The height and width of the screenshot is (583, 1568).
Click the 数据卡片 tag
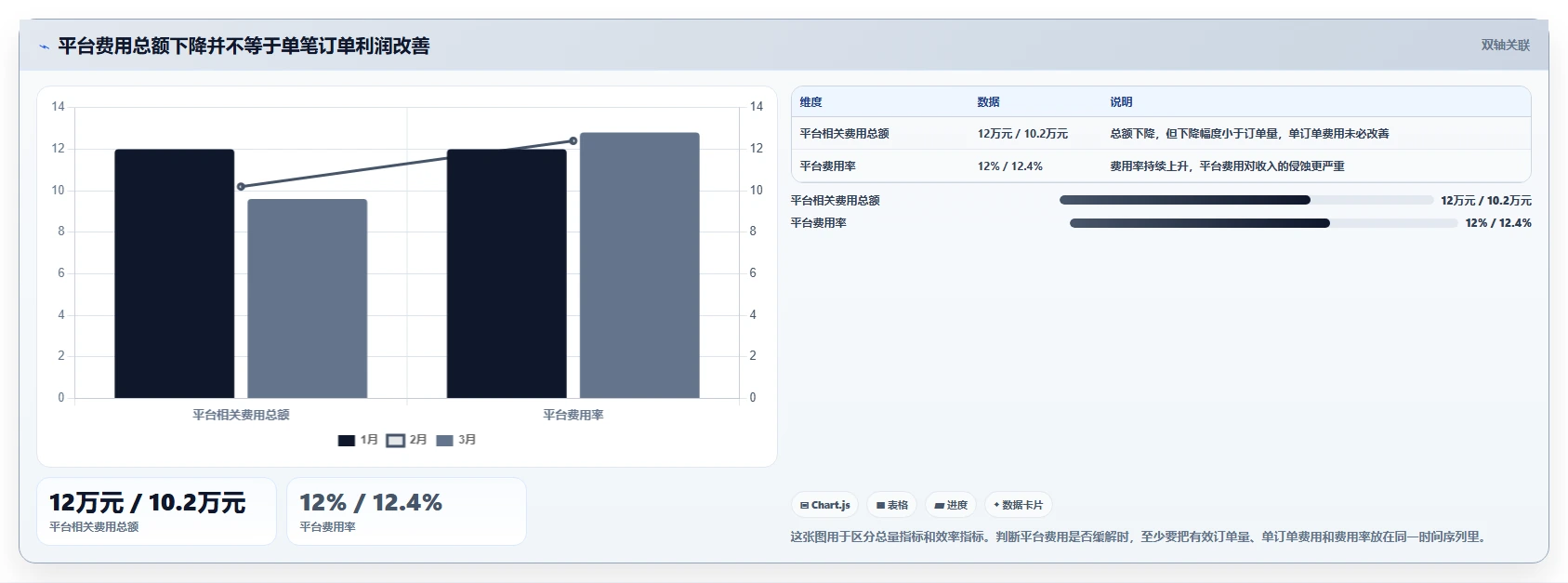click(x=1018, y=505)
